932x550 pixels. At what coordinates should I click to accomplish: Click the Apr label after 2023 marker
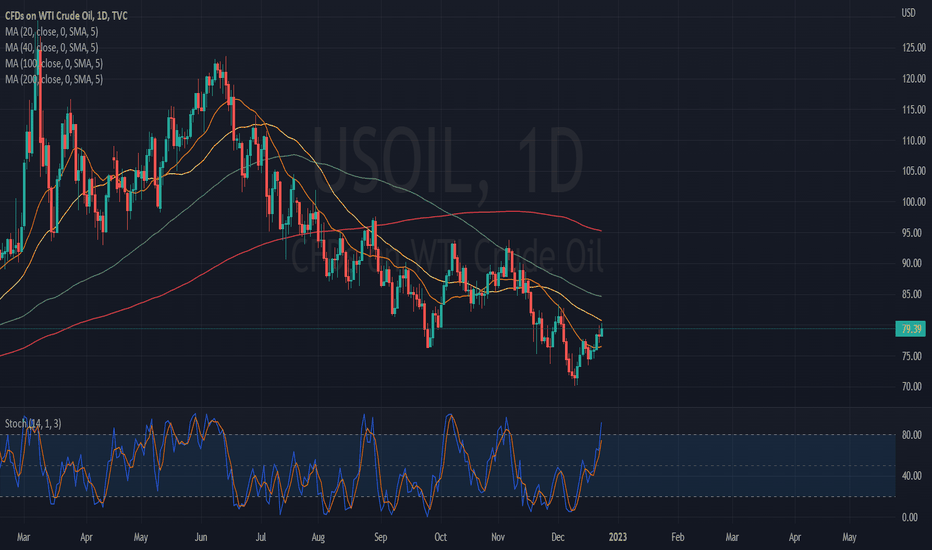click(795, 537)
